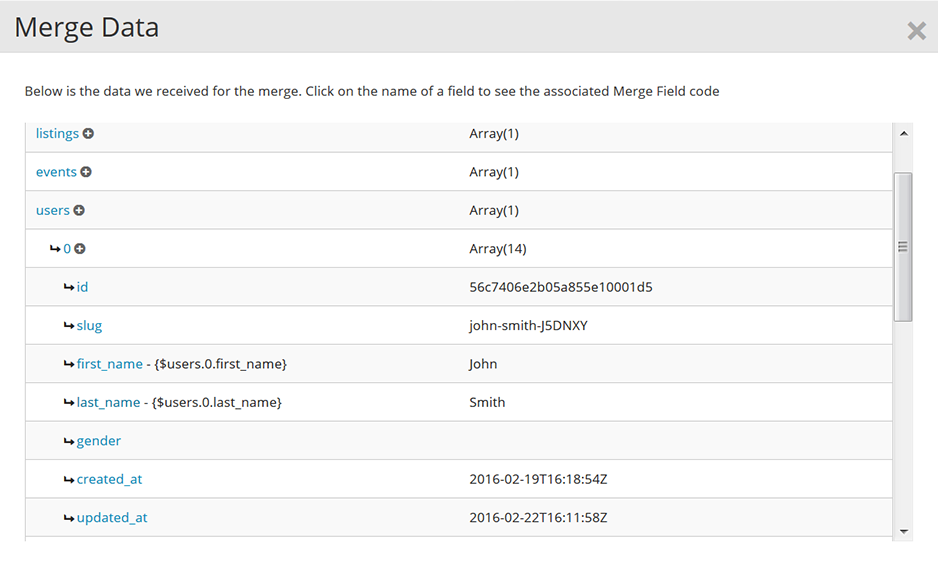Click the listings field name
The image size is (938, 567).
pos(57,134)
